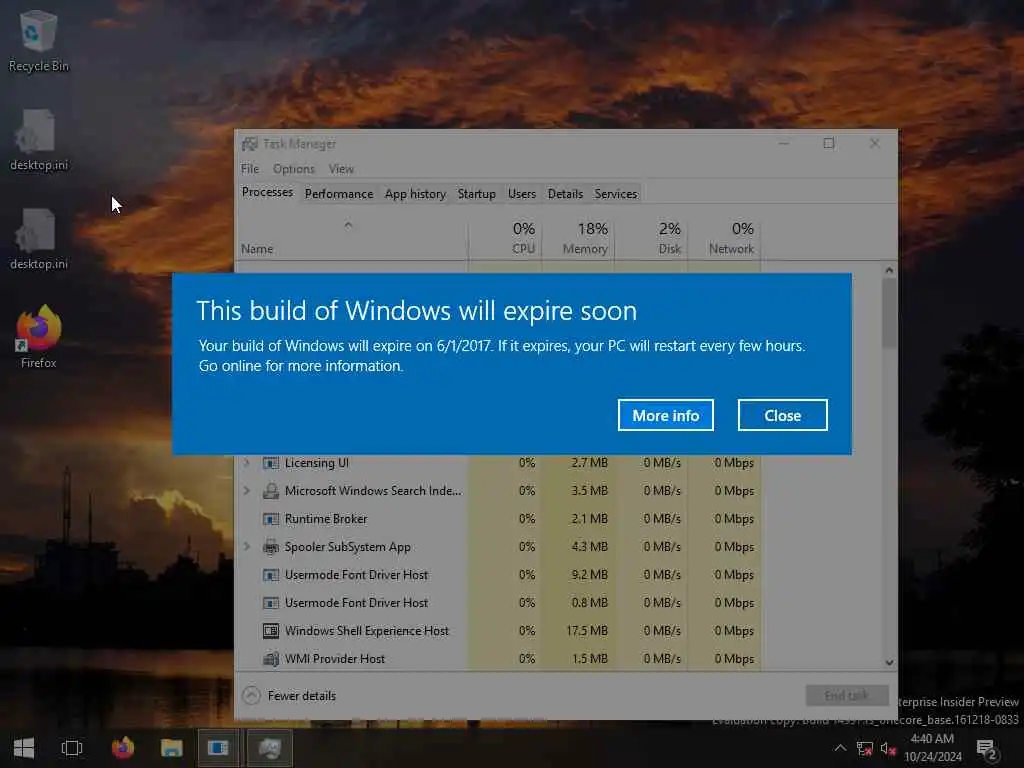The height and width of the screenshot is (768, 1024).
Task: Select the WMI Provider Host process name
Action: 334,659
